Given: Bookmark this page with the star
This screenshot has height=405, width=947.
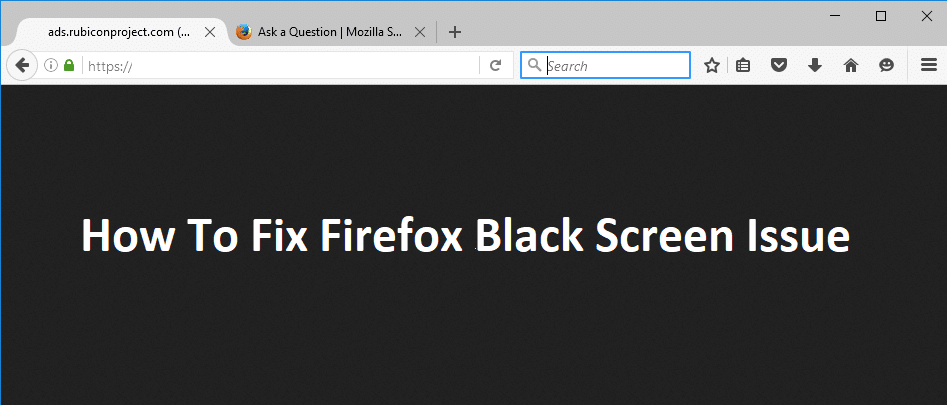Looking at the screenshot, I should click(711, 66).
